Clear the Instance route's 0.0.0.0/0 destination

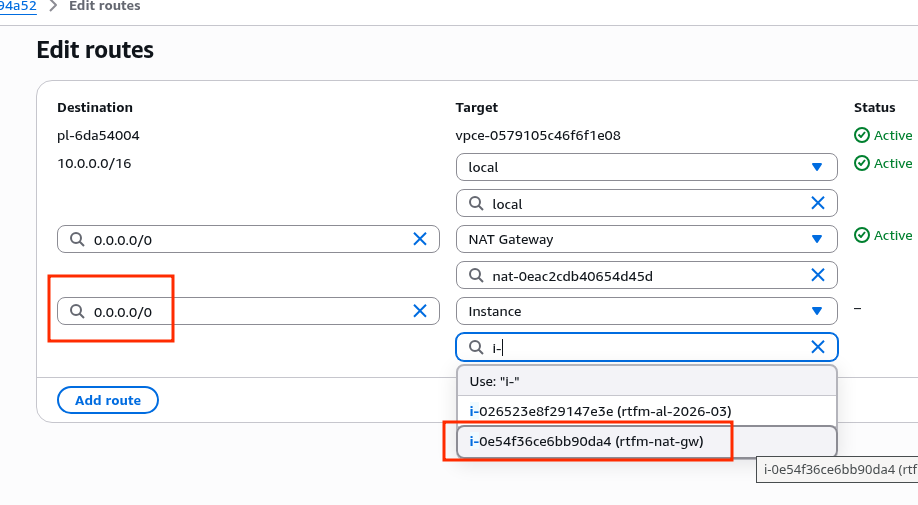coord(420,311)
